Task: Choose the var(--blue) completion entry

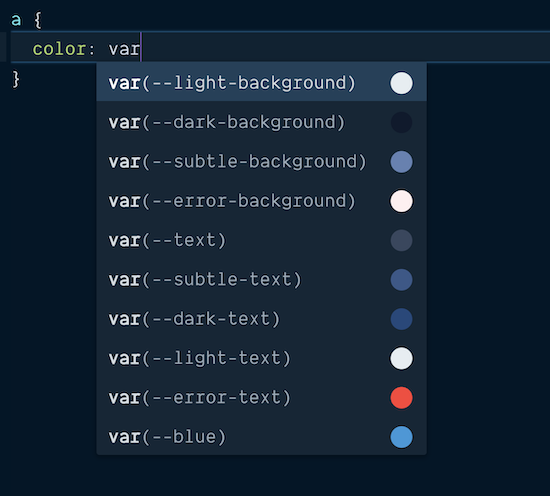Action: [261, 437]
